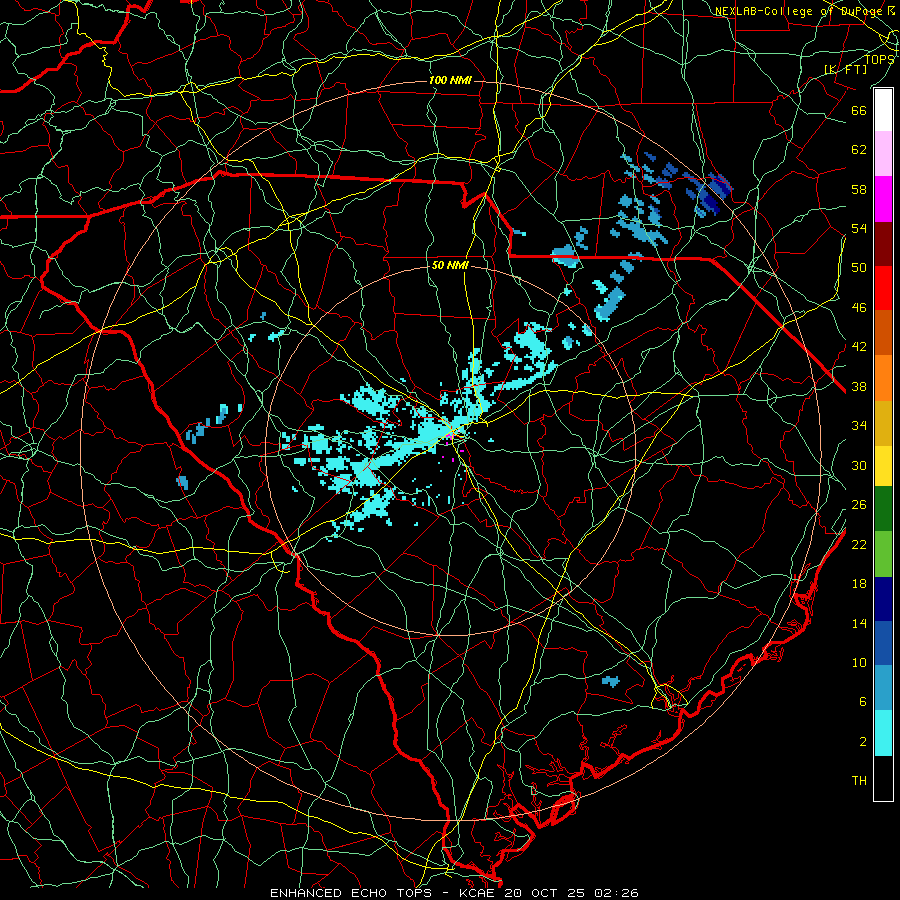This screenshot has width=900, height=900.
Task: Select the bright red legend swatch
Action: click(x=883, y=288)
